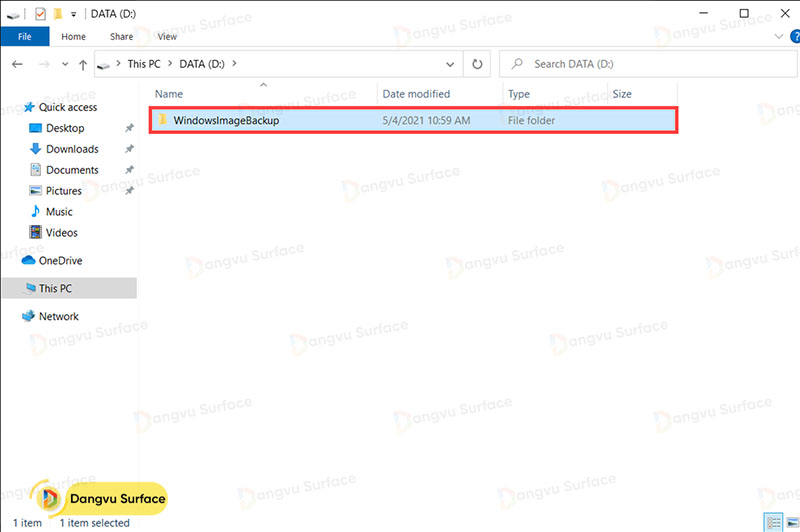The image size is (800, 532).
Task: Select the WindowsImageBackup folder name
Action: [x=226, y=121]
